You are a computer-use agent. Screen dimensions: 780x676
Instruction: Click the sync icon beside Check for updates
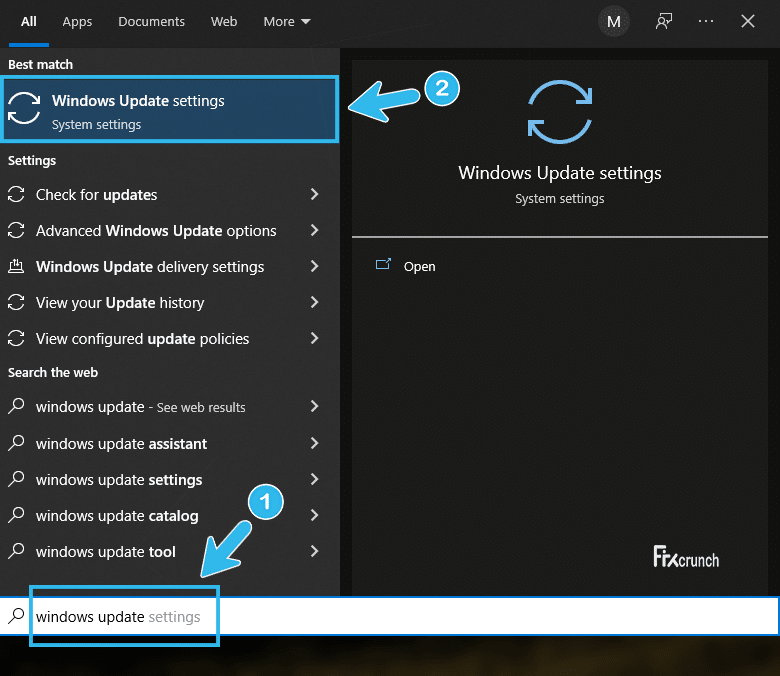(x=16, y=194)
